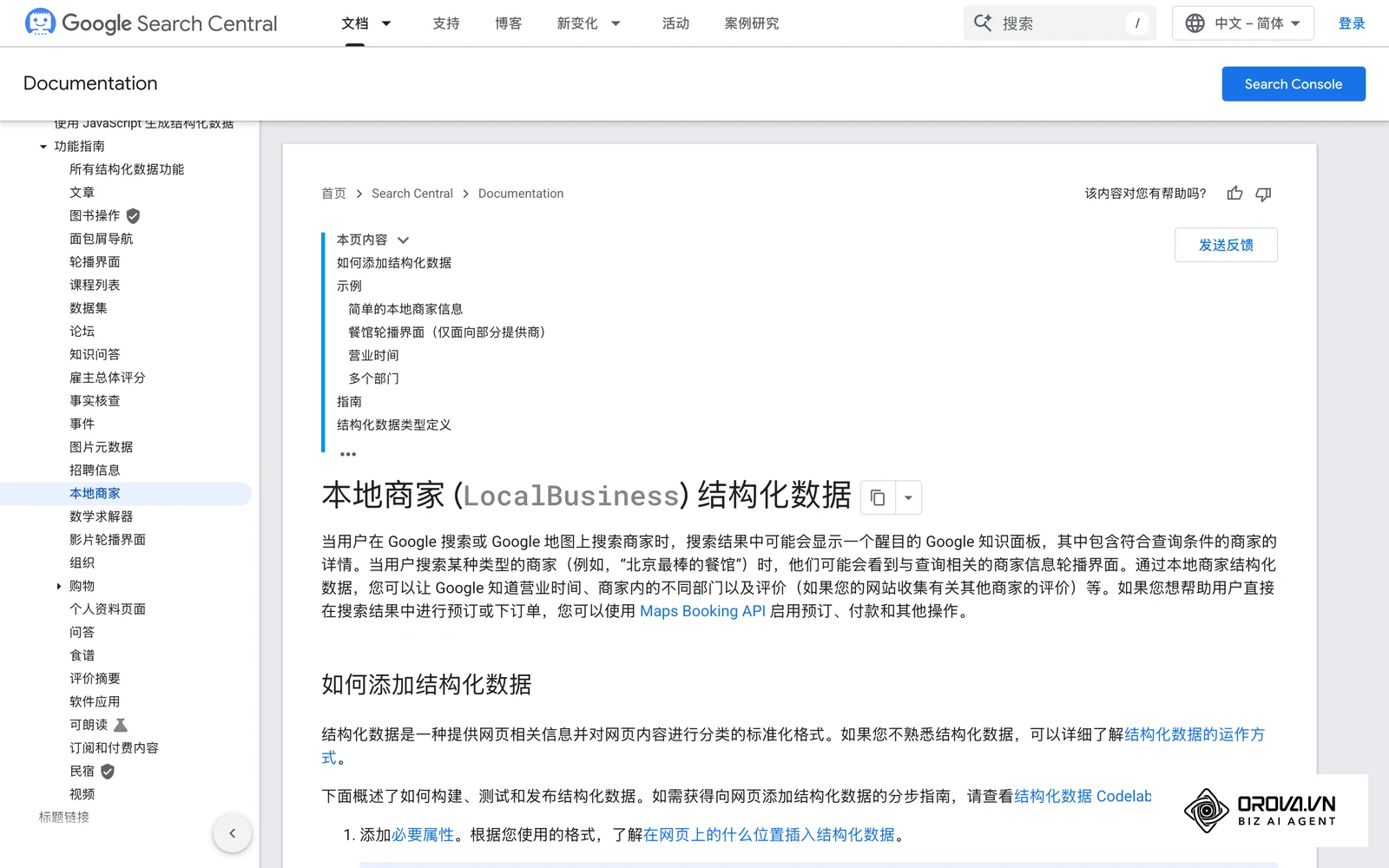Viewport: 1389px width, 868px height.
Task: Click the Documentation breadcrumb link
Action: [521, 194]
